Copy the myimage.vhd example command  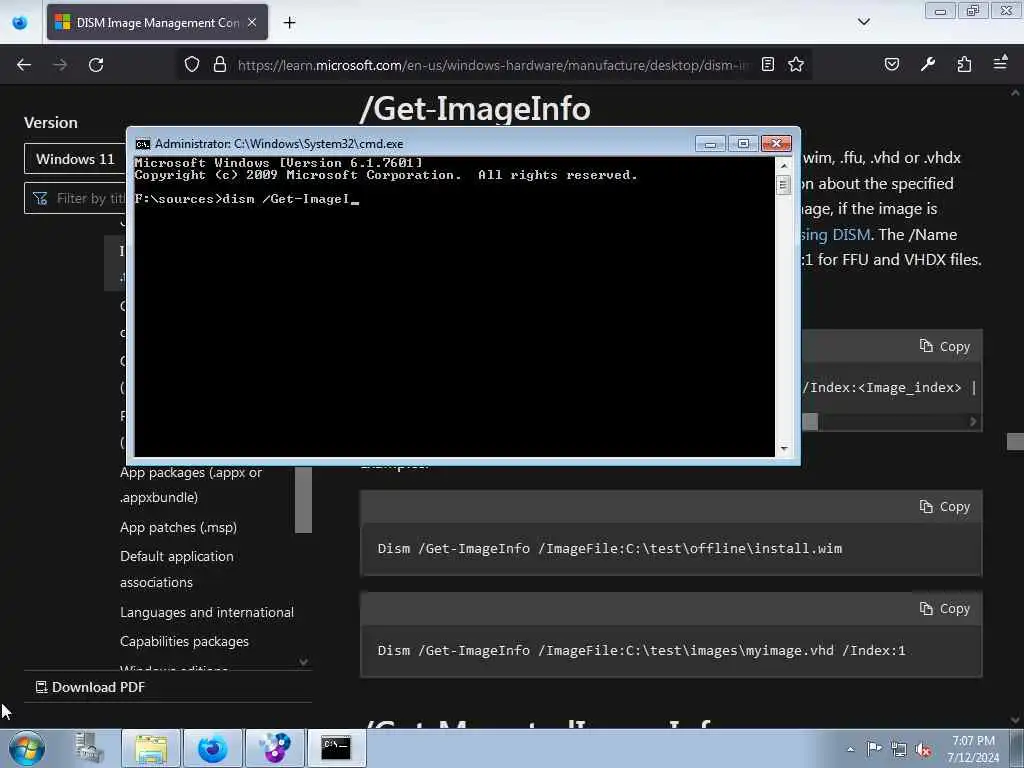point(944,608)
